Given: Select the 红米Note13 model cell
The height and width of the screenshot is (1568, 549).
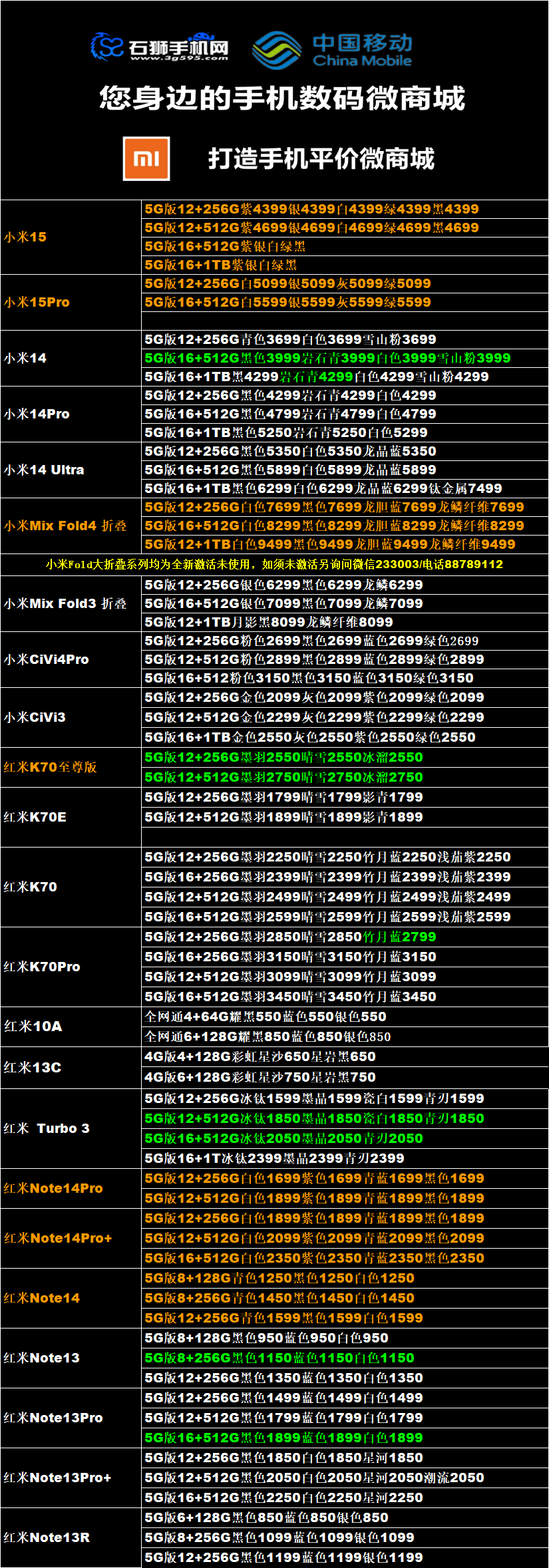Looking at the screenshot, I should point(71,1358).
